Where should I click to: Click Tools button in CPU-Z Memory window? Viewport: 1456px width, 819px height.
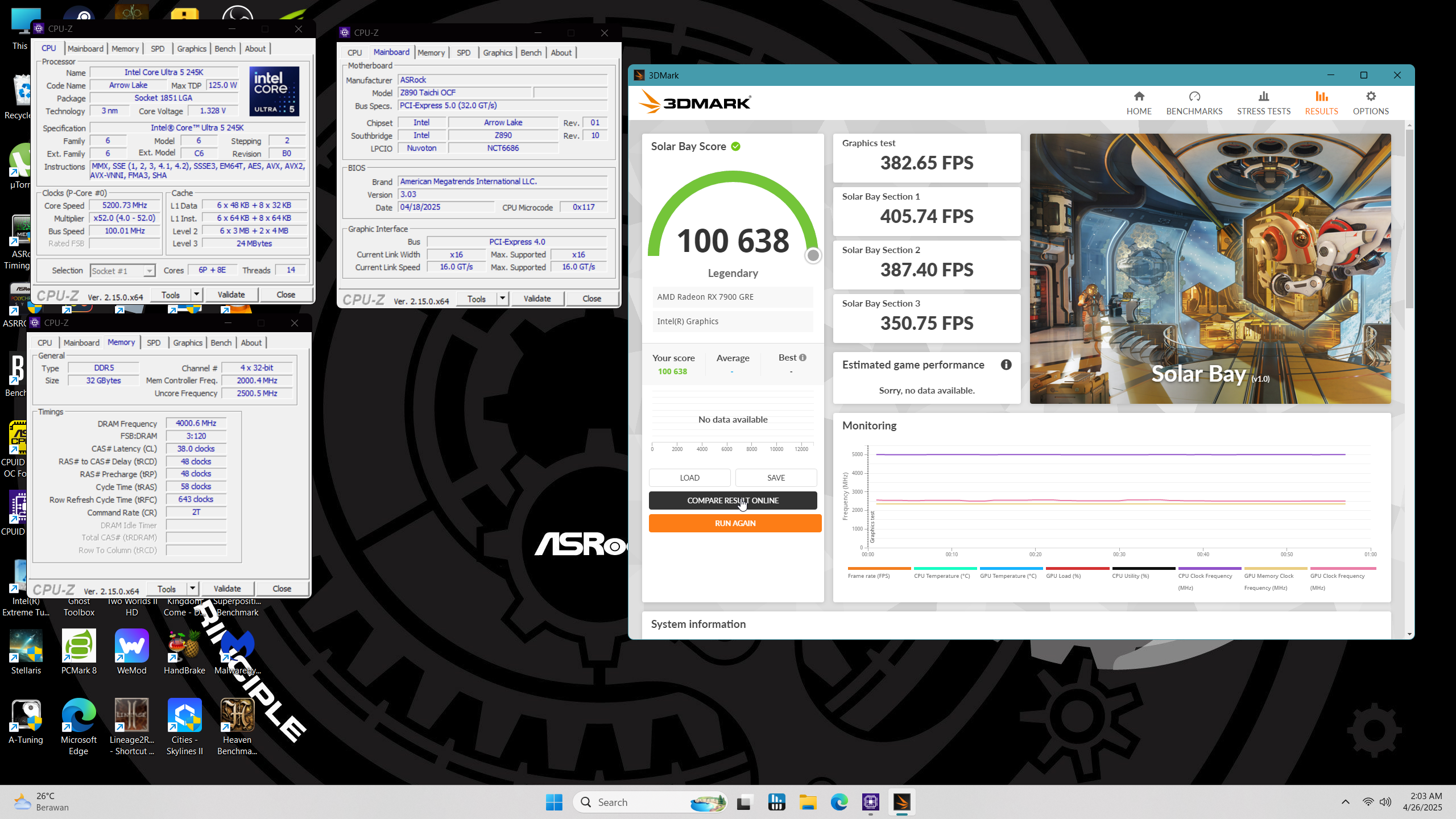(167, 589)
